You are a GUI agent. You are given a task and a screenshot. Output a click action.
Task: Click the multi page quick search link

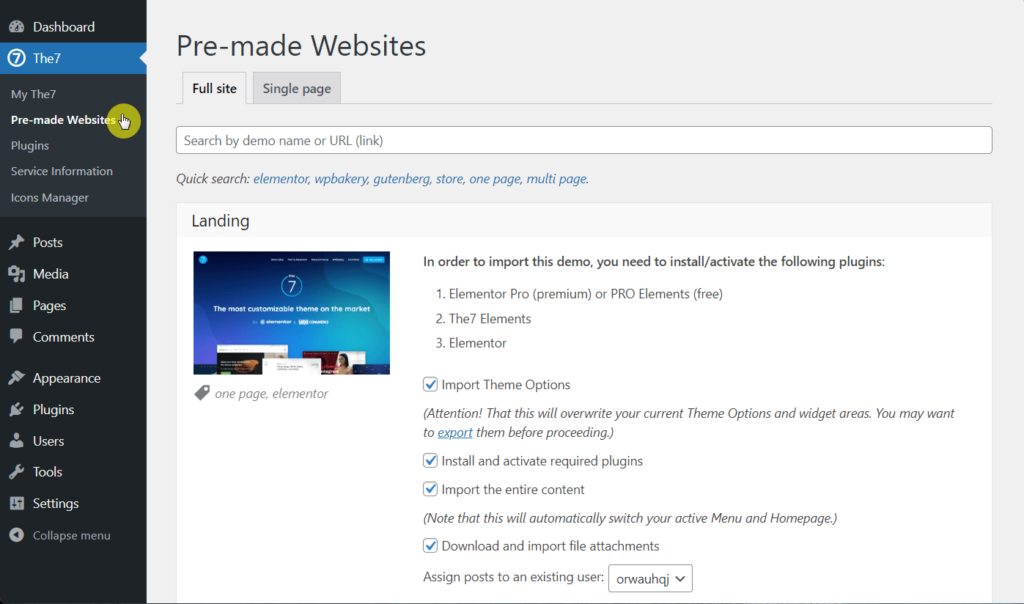(556, 178)
